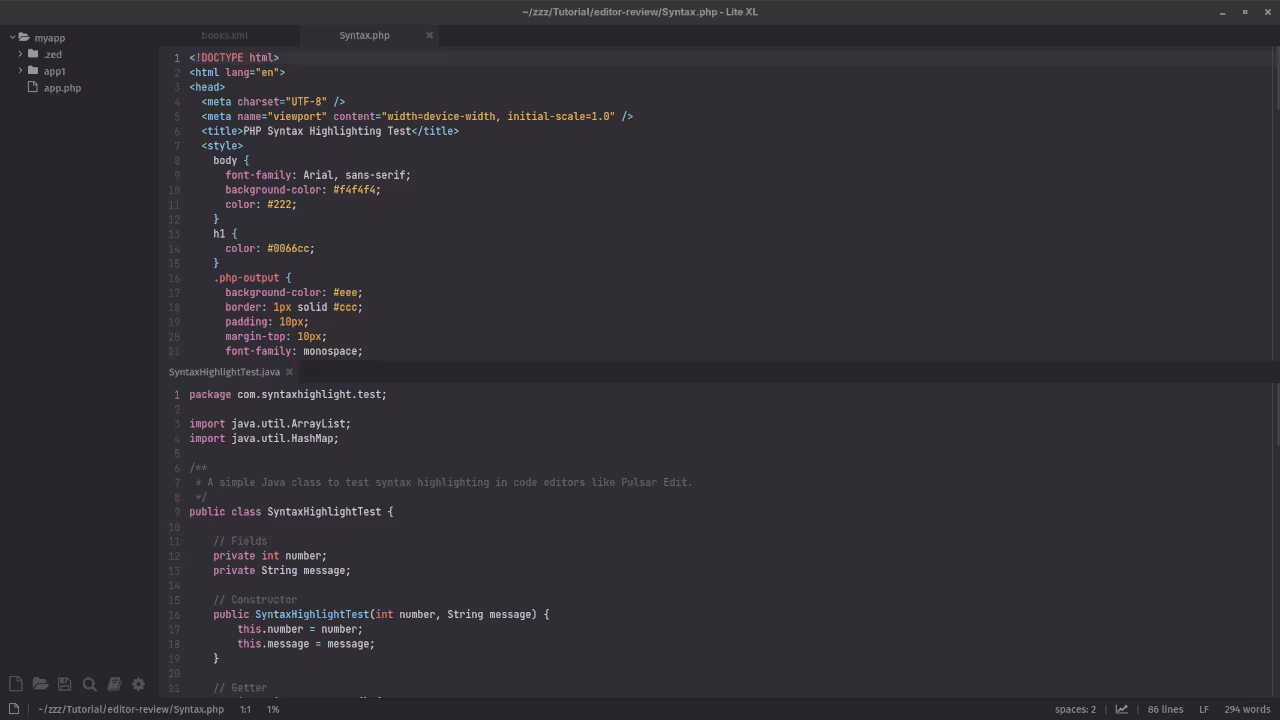Click the graph icon in the status bar
The height and width of the screenshot is (720, 1280).
[1121, 709]
